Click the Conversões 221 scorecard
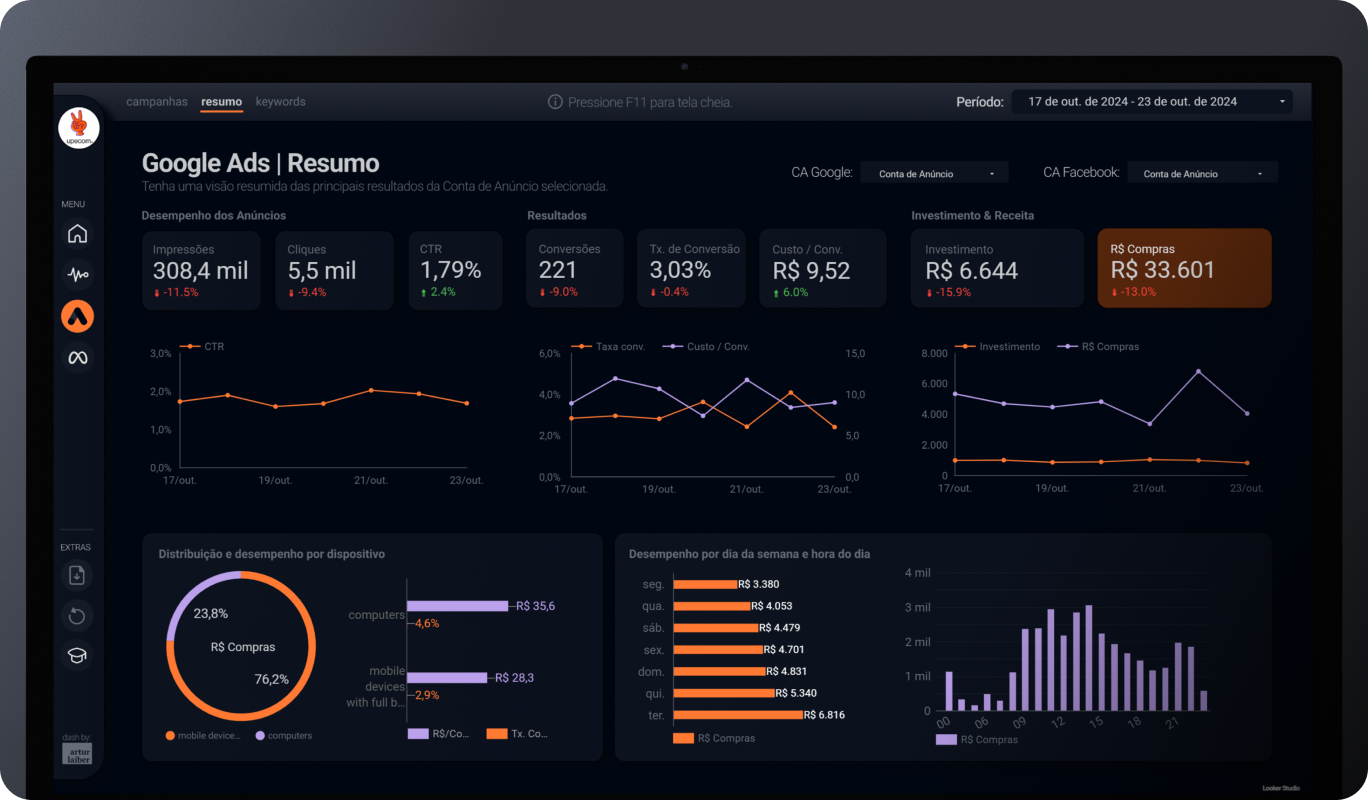The image size is (1368, 800). pyautogui.click(x=576, y=268)
